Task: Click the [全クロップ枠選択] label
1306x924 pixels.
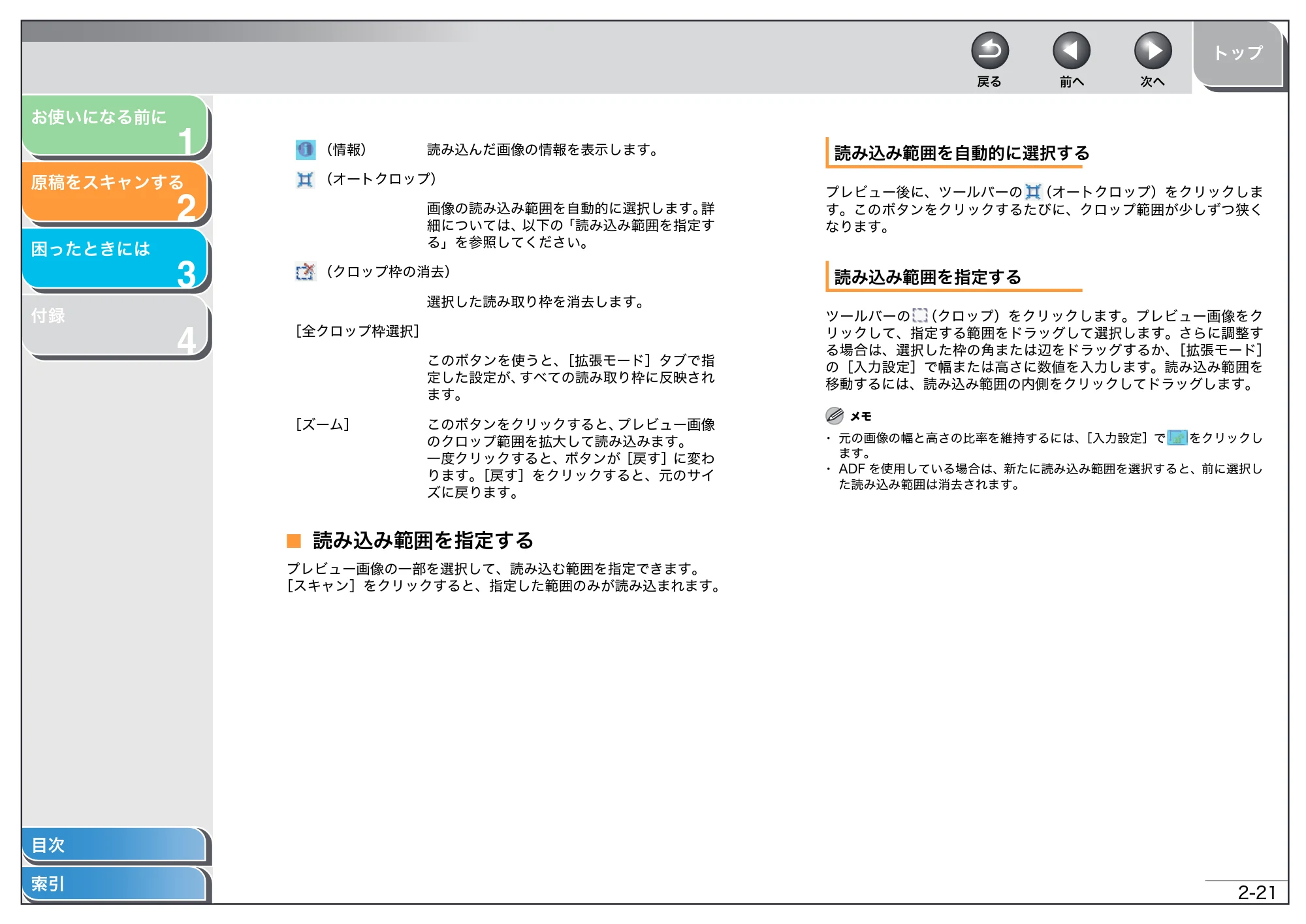Action: pyautogui.click(x=357, y=331)
